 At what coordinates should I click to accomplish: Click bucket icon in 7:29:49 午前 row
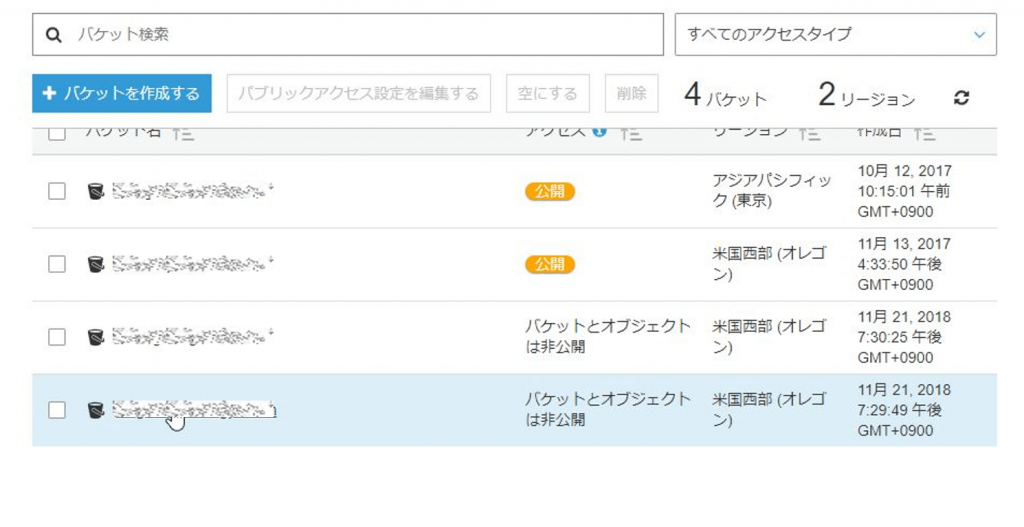tap(96, 410)
